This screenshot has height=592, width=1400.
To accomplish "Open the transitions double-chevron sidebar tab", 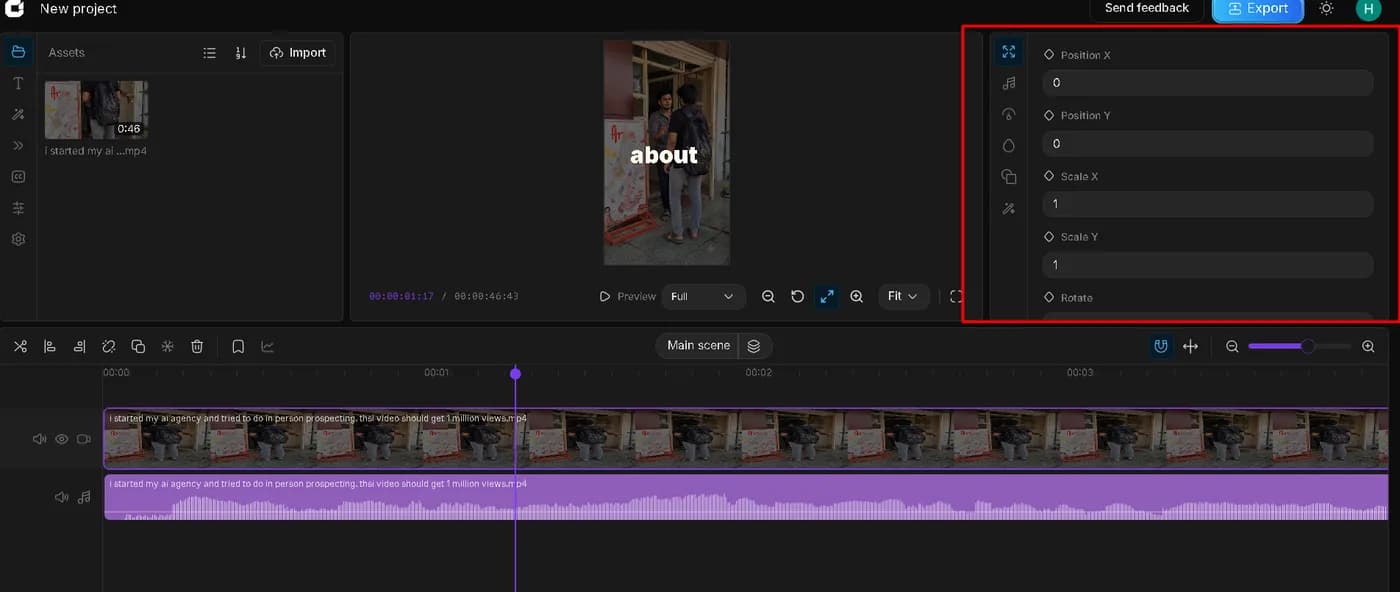I will pyautogui.click(x=18, y=146).
